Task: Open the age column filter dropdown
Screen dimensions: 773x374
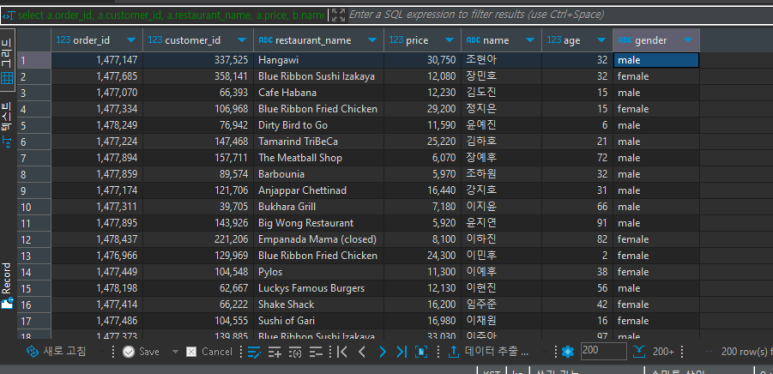Action: coord(601,40)
